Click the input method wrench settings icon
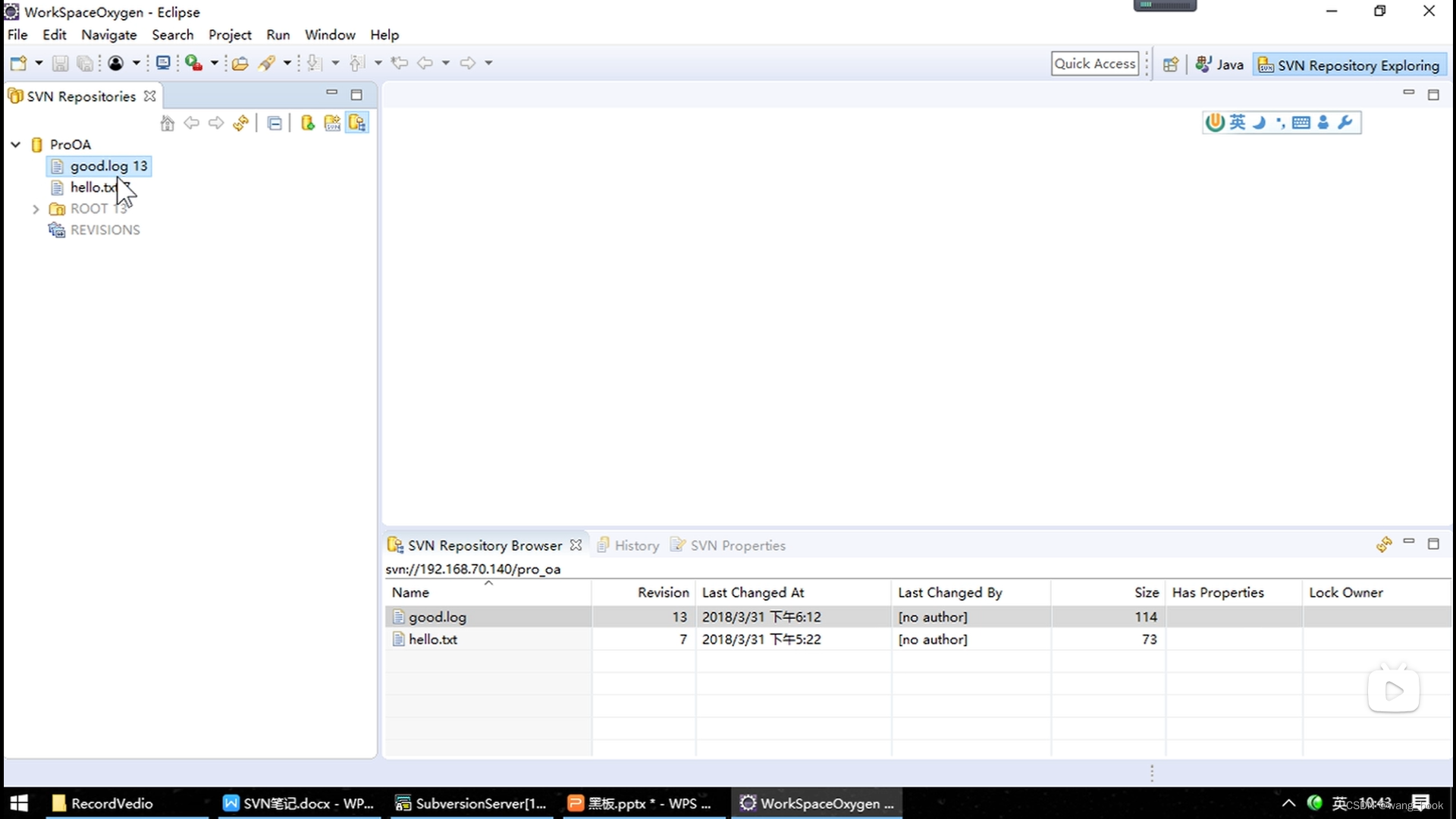The height and width of the screenshot is (819, 1456). [1345, 123]
